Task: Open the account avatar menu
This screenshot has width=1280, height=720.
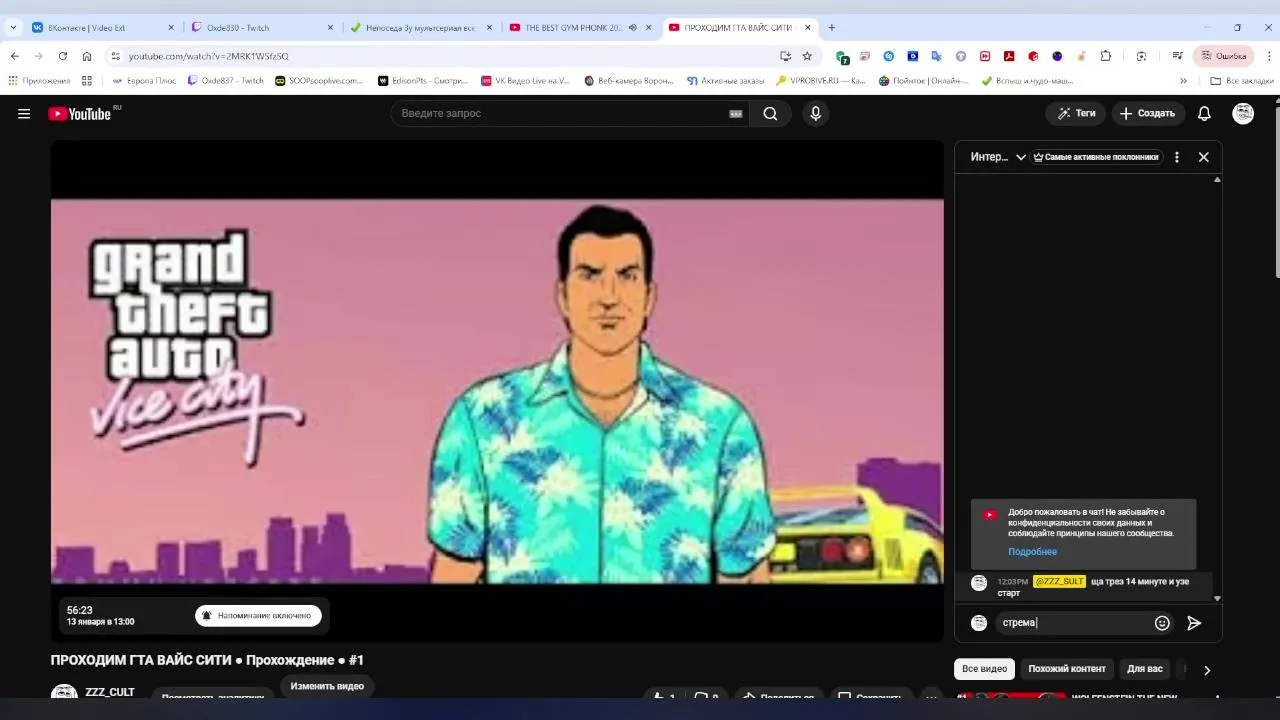Action: (x=1243, y=114)
